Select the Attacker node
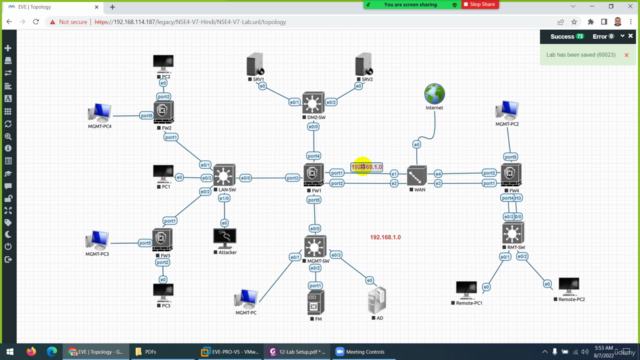Screen dimensions: 640x360 [x=224, y=239]
